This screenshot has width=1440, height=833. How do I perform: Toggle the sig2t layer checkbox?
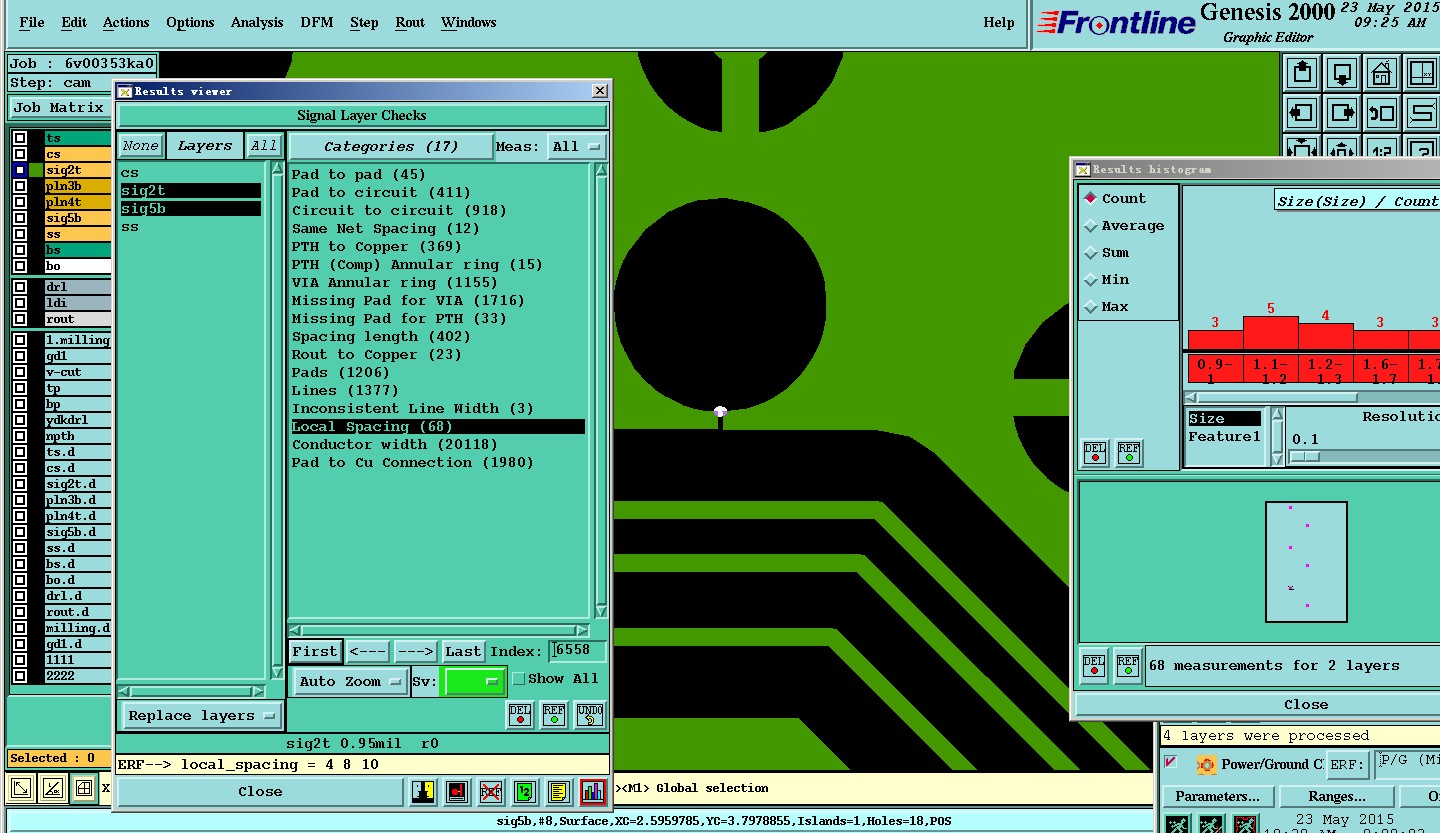[20, 170]
